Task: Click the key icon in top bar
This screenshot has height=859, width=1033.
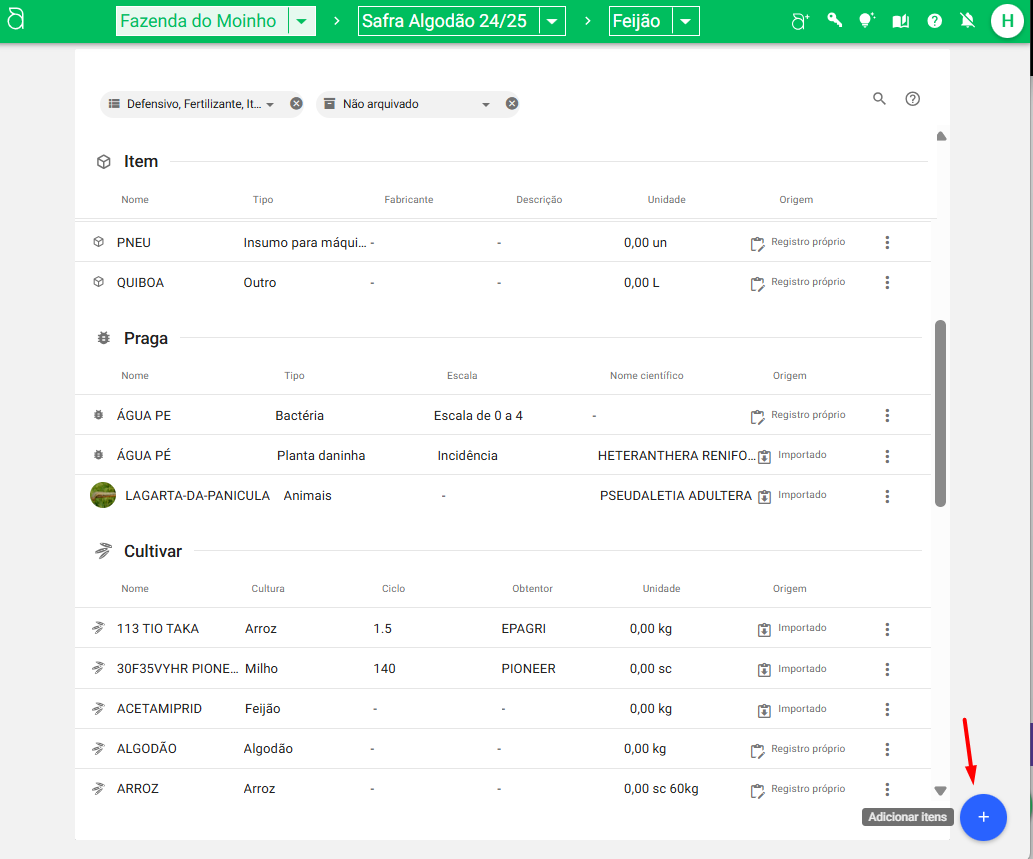Action: 834,20
